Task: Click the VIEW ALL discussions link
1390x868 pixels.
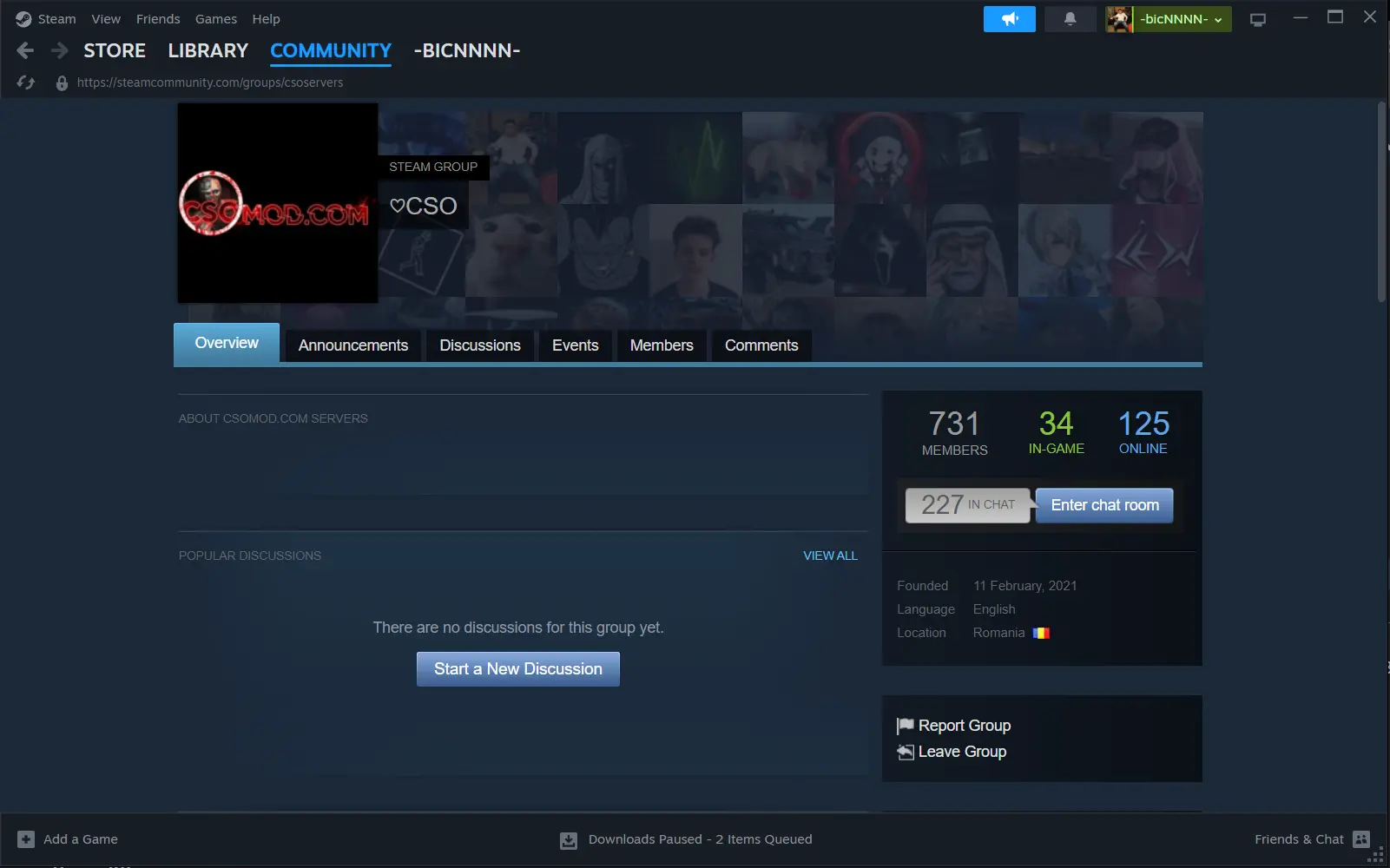Action: [830, 556]
